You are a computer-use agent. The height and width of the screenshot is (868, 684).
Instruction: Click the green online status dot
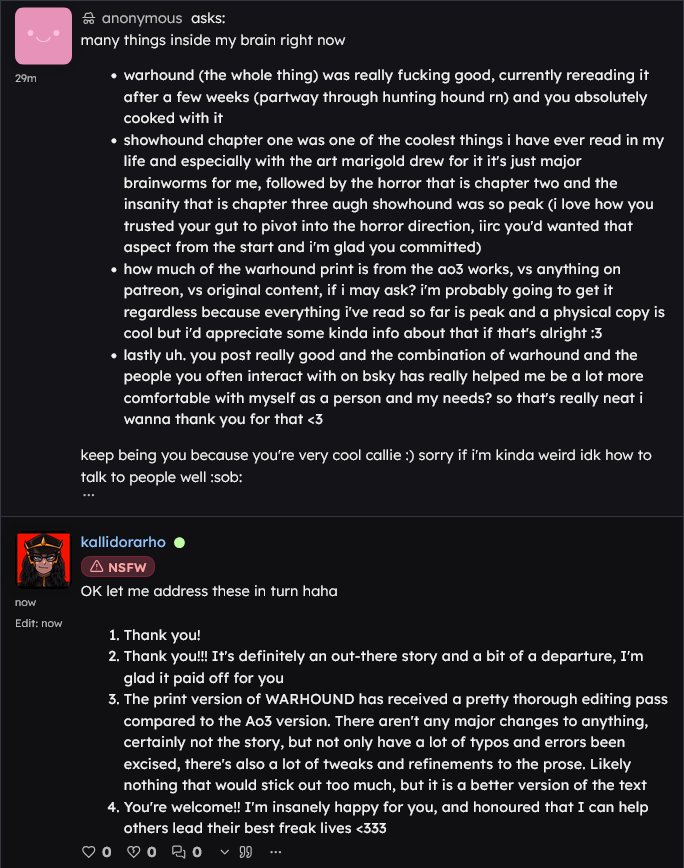click(179, 542)
